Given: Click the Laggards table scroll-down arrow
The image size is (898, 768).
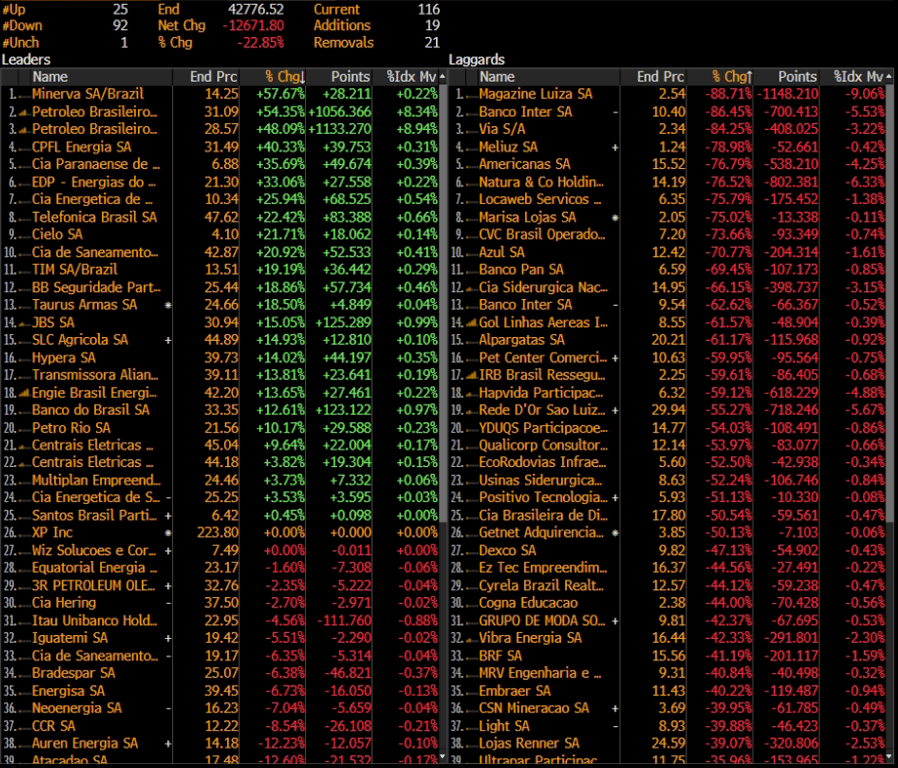Looking at the screenshot, I should tap(889, 758).
